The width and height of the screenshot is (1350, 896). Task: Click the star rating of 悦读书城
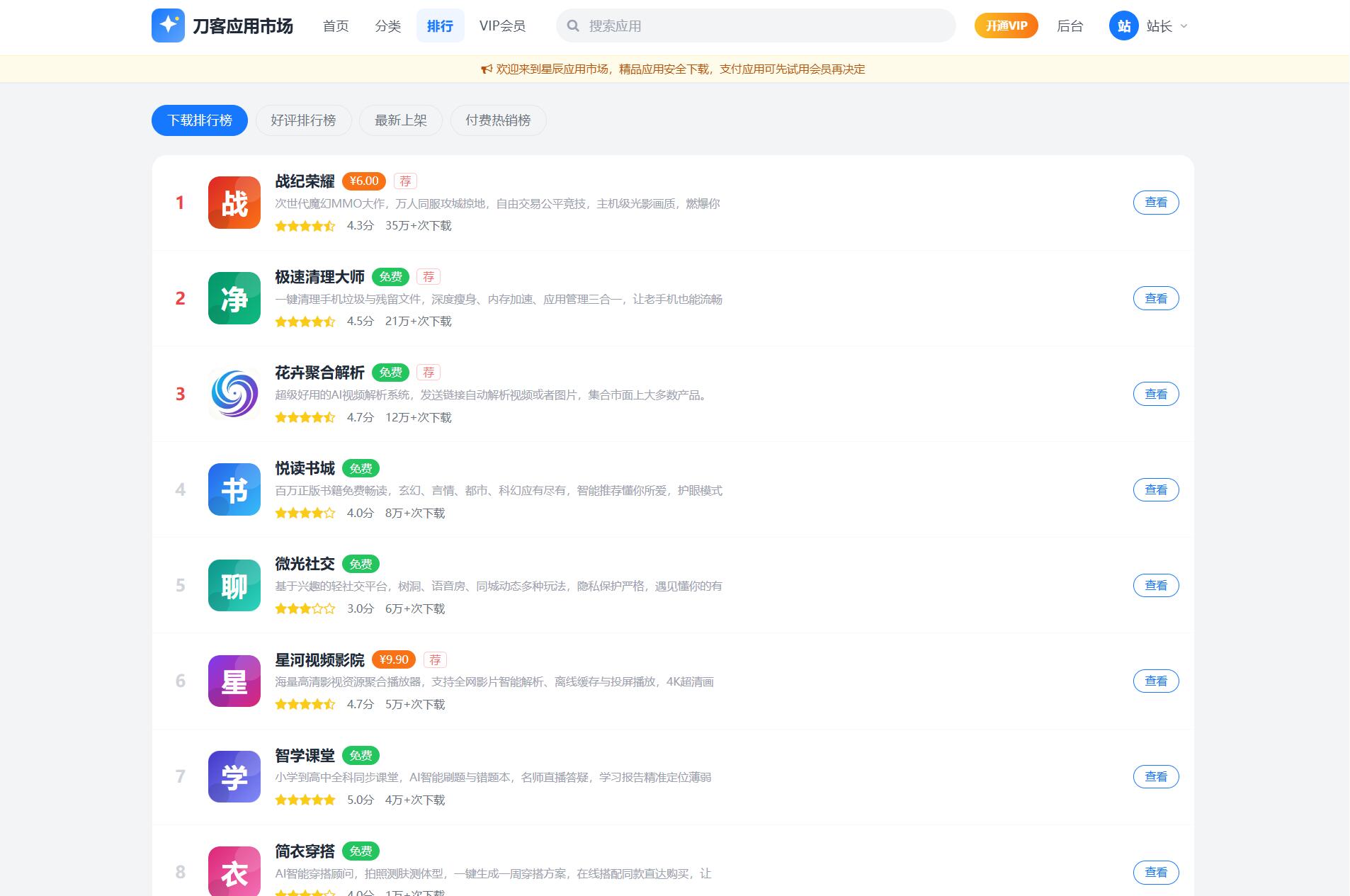305,513
